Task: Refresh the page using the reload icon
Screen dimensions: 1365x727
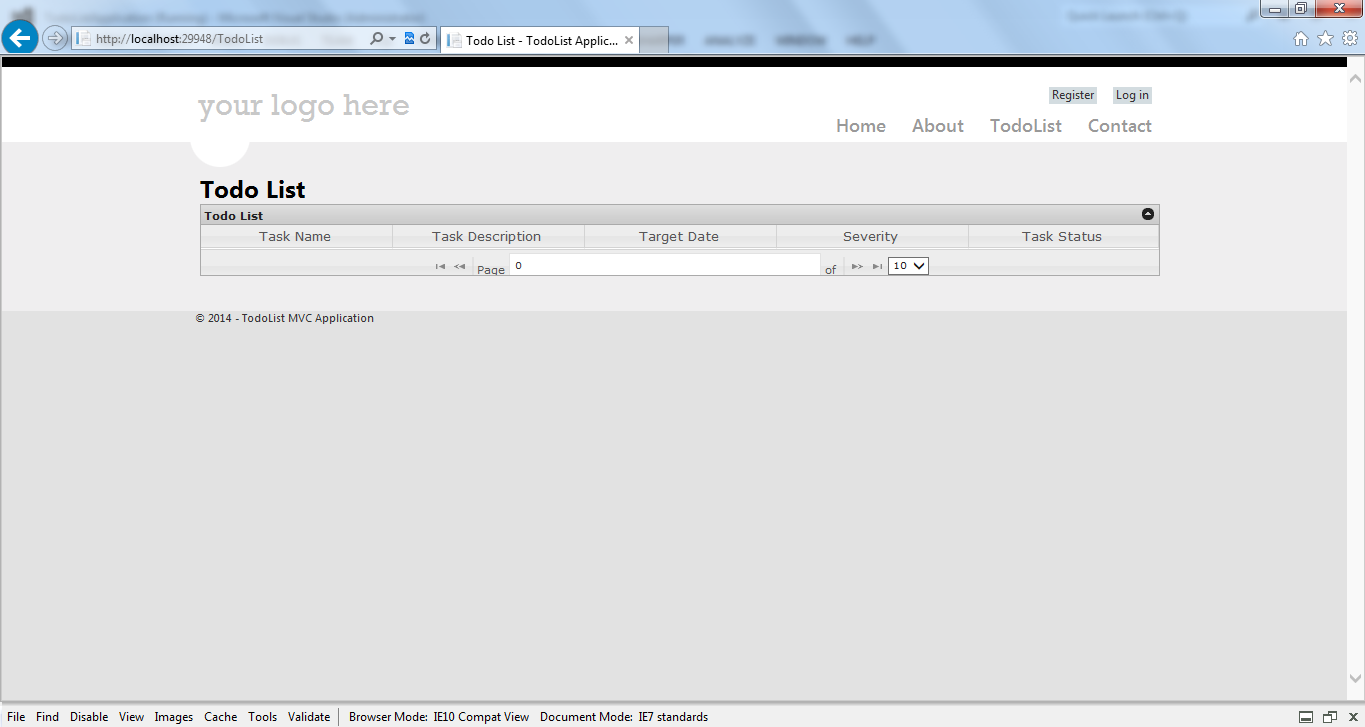Action: pyautogui.click(x=425, y=38)
